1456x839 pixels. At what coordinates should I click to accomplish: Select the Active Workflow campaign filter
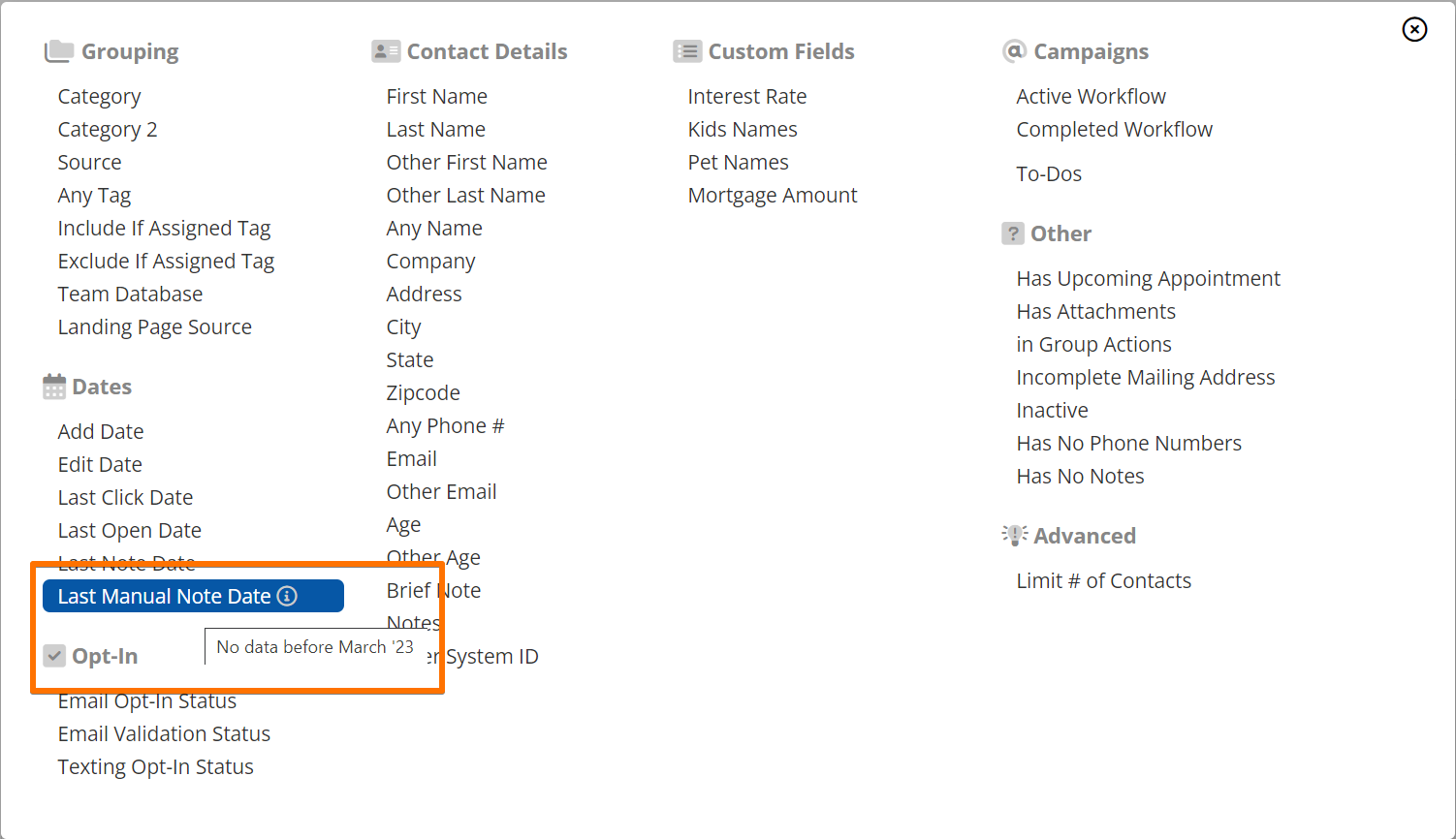pos(1091,96)
